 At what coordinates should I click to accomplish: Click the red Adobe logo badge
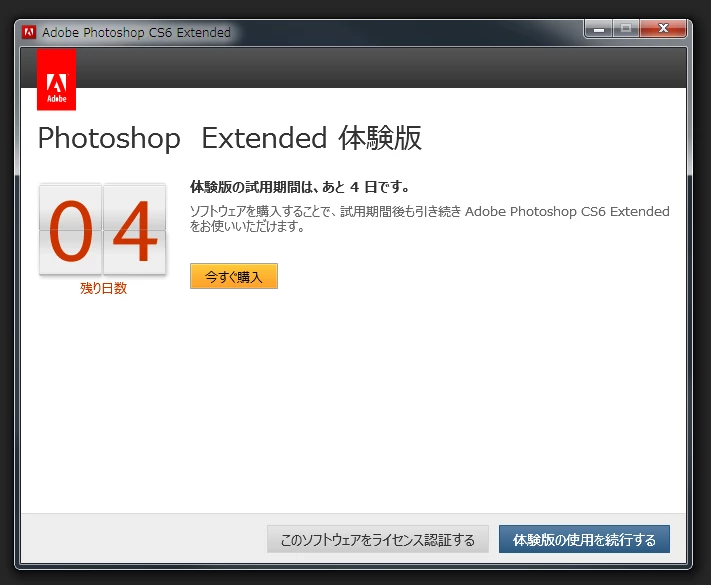coord(56,80)
